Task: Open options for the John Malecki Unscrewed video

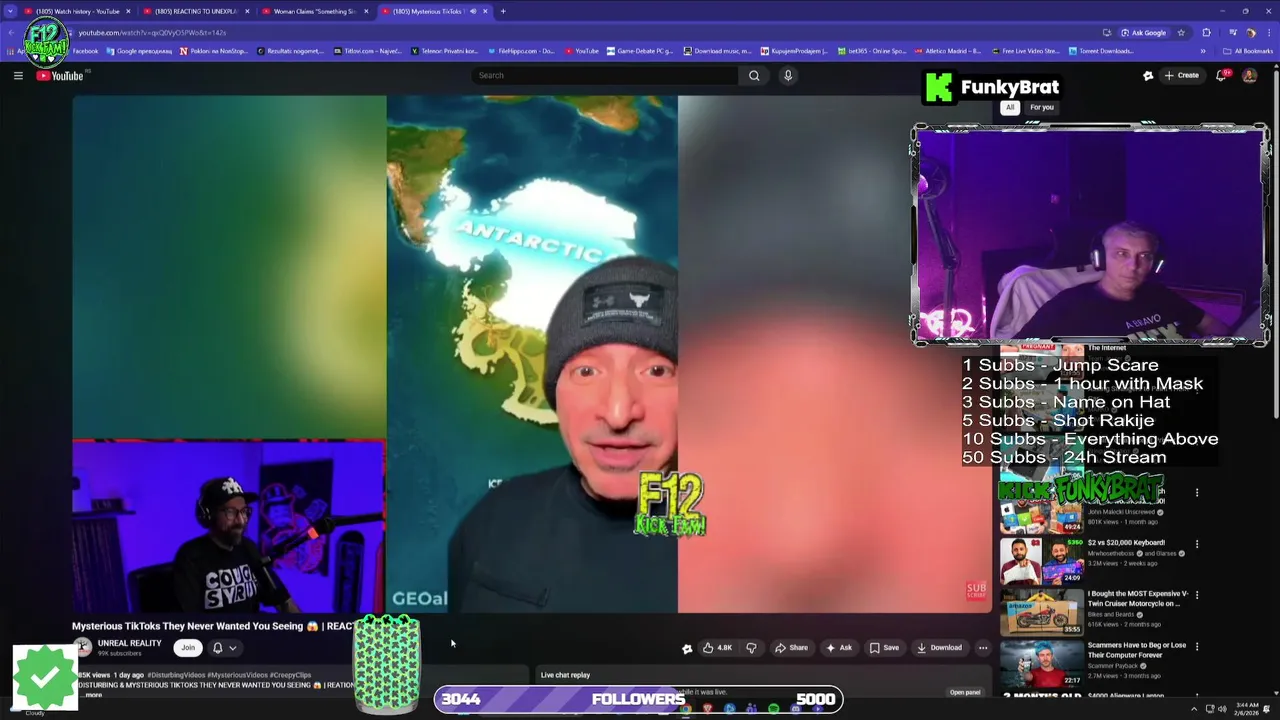Action: click(x=1197, y=492)
